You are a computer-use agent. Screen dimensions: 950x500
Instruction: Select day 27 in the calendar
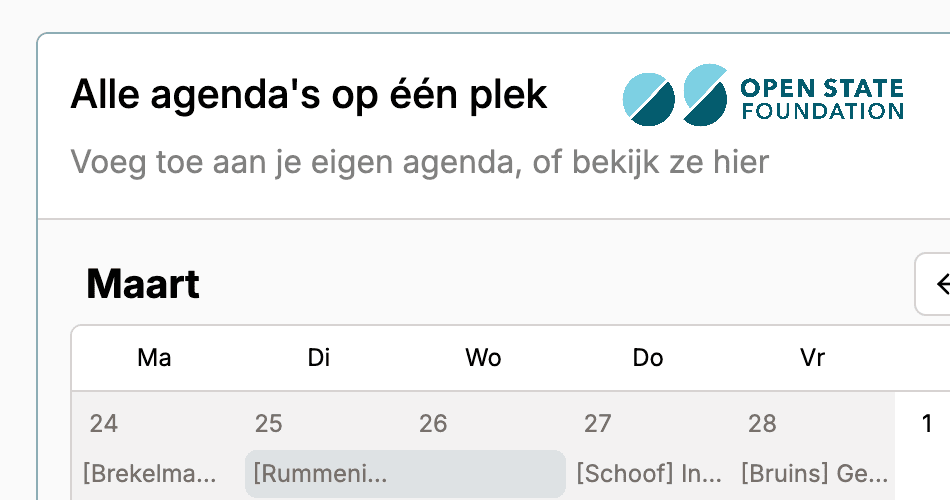click(x=597, y=424)
